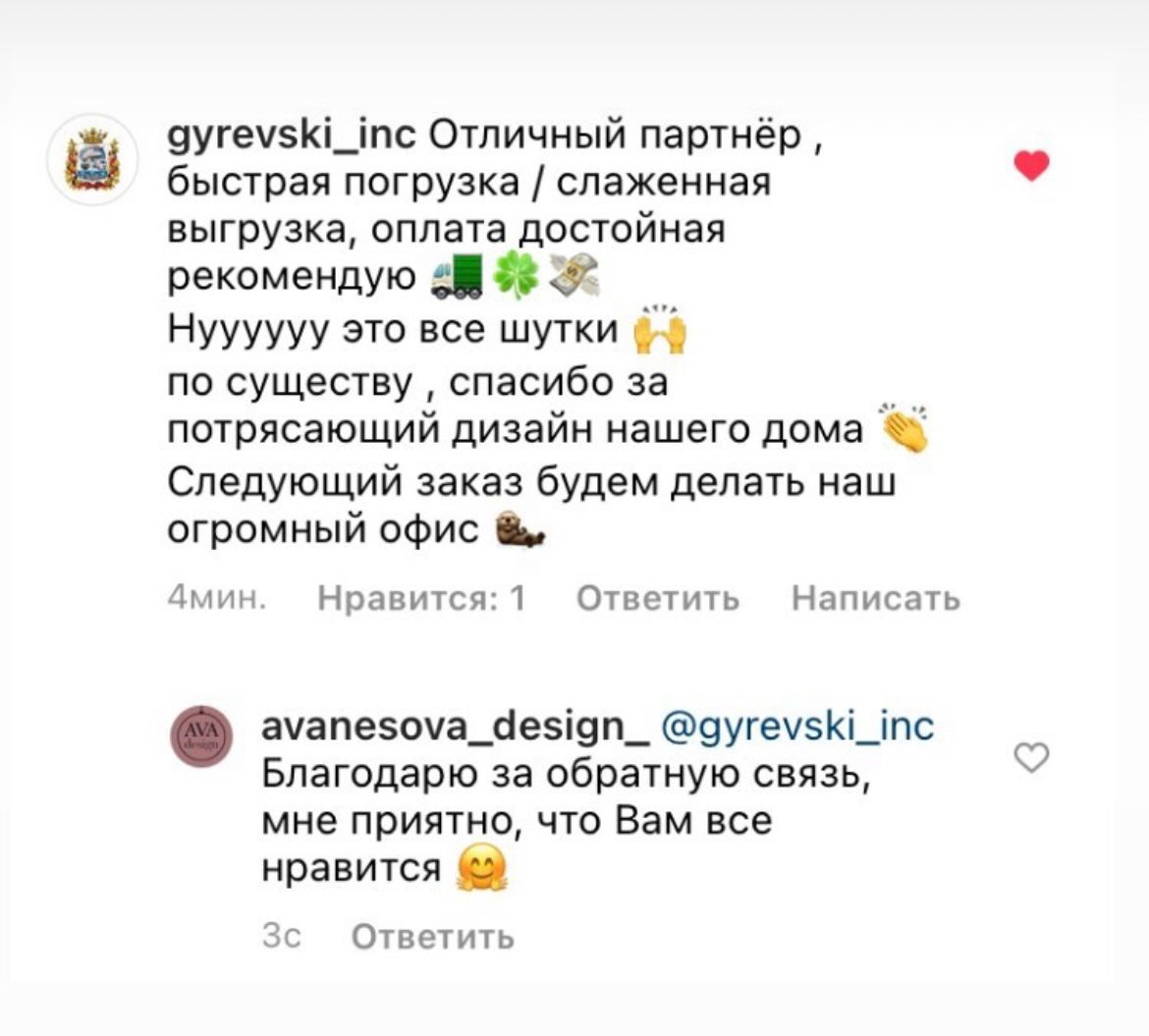Click the 4мин. comment timestamp
Image resolution: width=1149 pixels, height=1036 pixels.
coord(218,598)
